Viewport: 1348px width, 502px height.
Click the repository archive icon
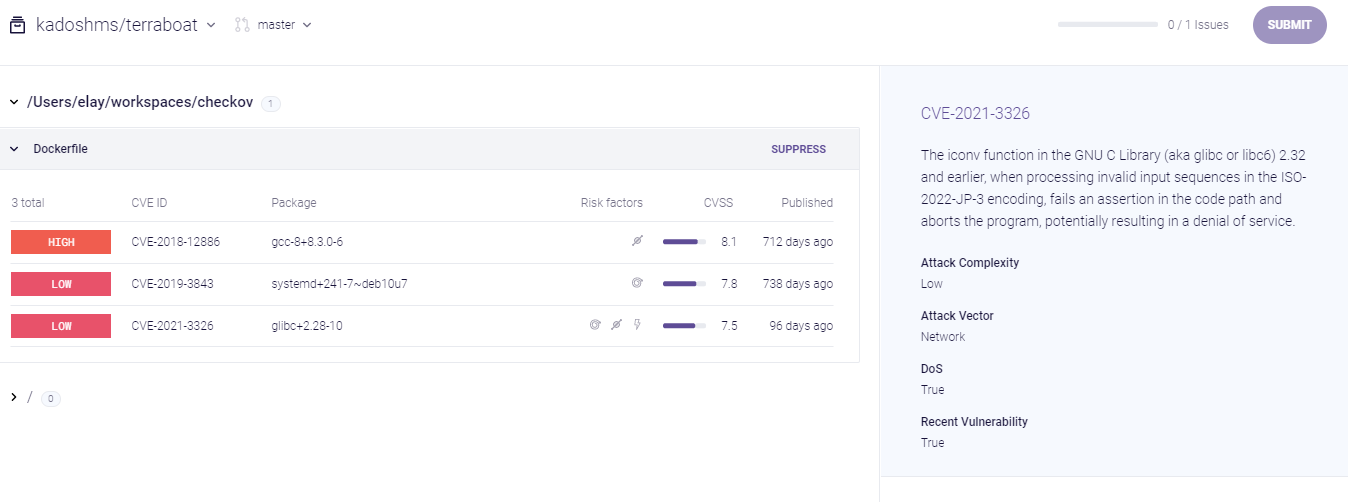tap(17, 25)
